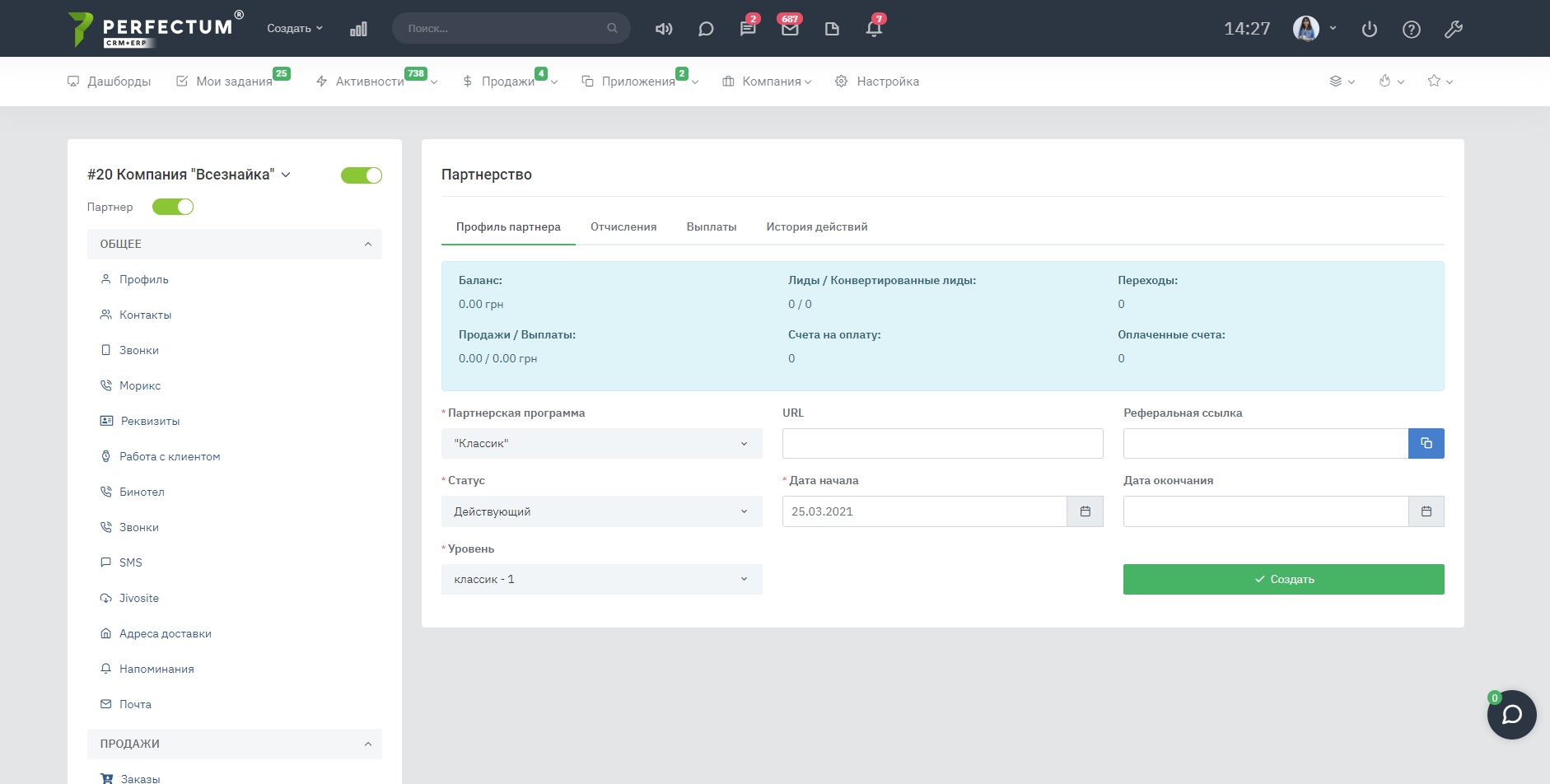
Task: Switch to the История действий tab
Action: tap(816, 226)
